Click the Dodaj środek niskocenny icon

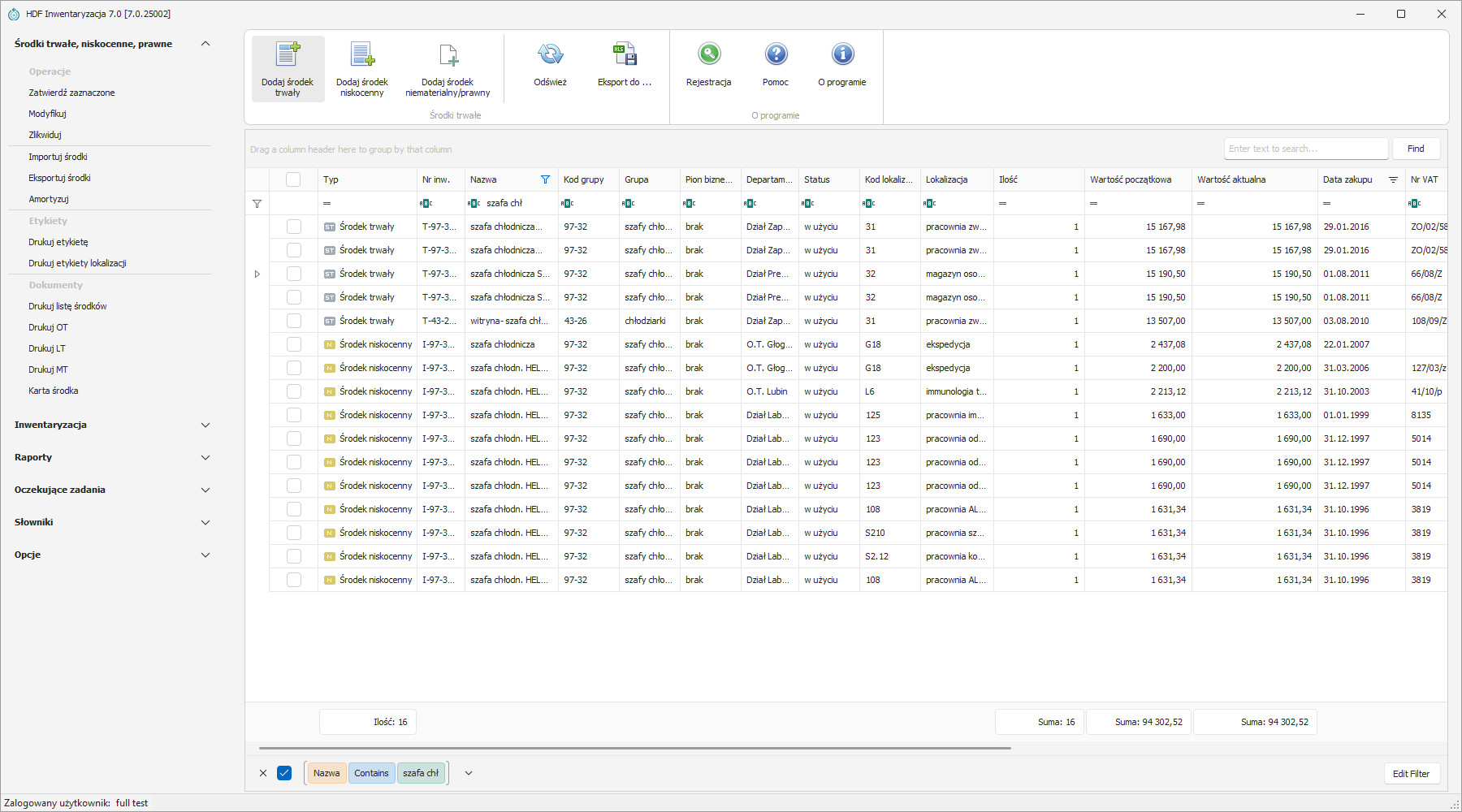click(361, 55)
